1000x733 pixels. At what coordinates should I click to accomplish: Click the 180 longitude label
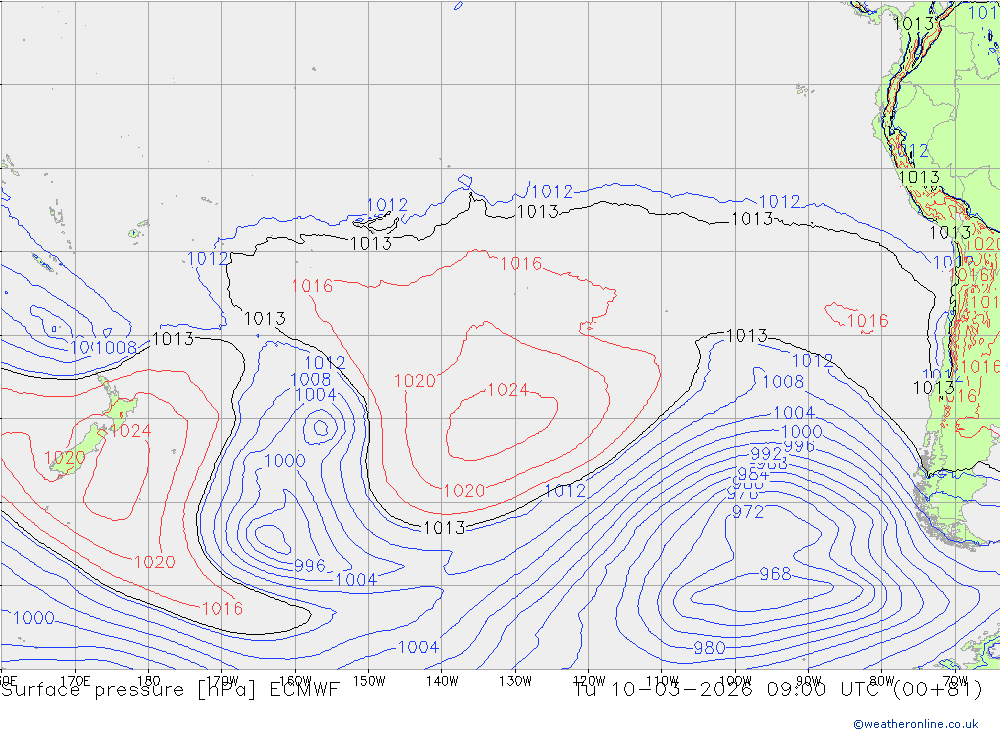click(149, 681)
